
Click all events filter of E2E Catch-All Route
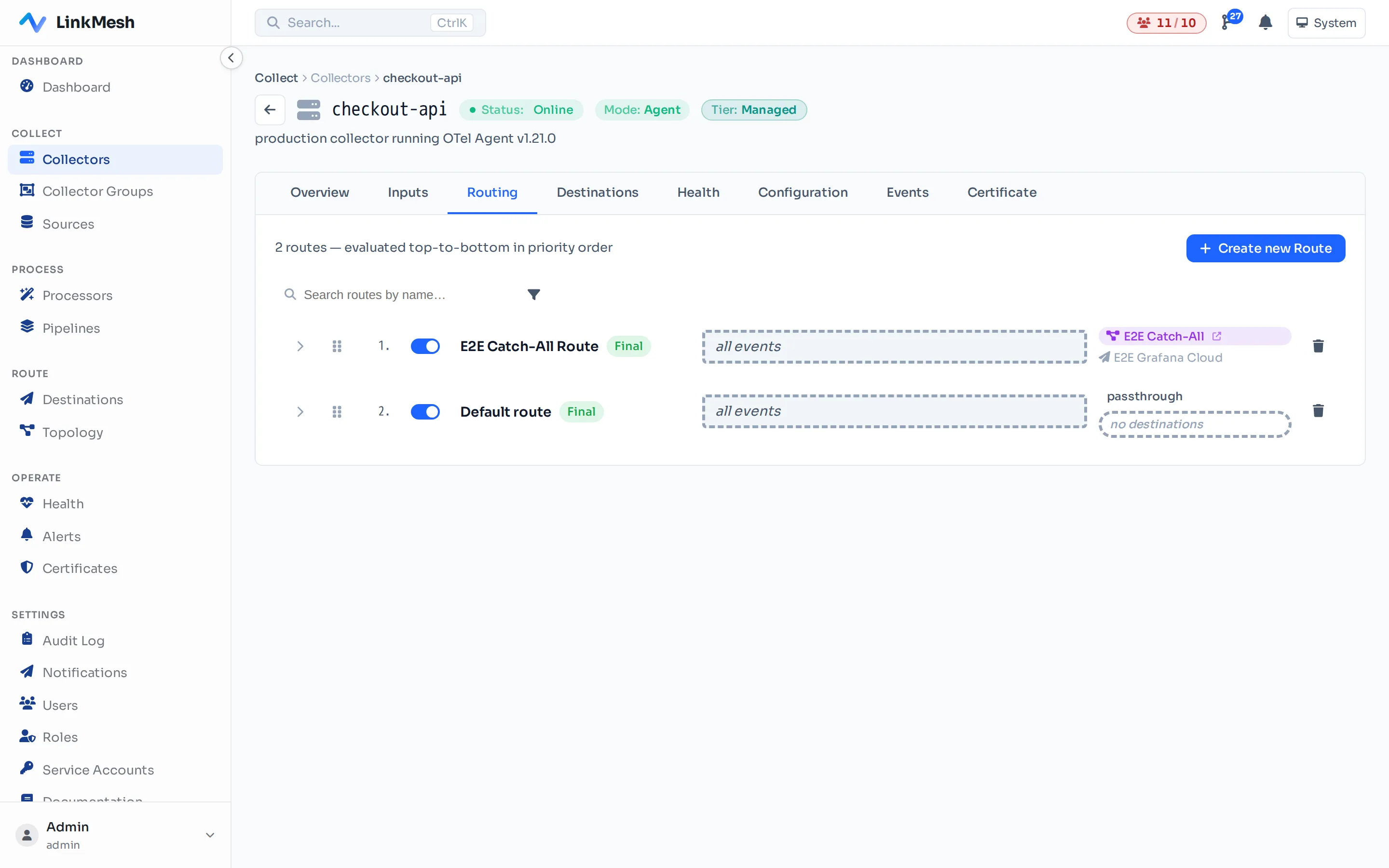[x=894, y=347]
